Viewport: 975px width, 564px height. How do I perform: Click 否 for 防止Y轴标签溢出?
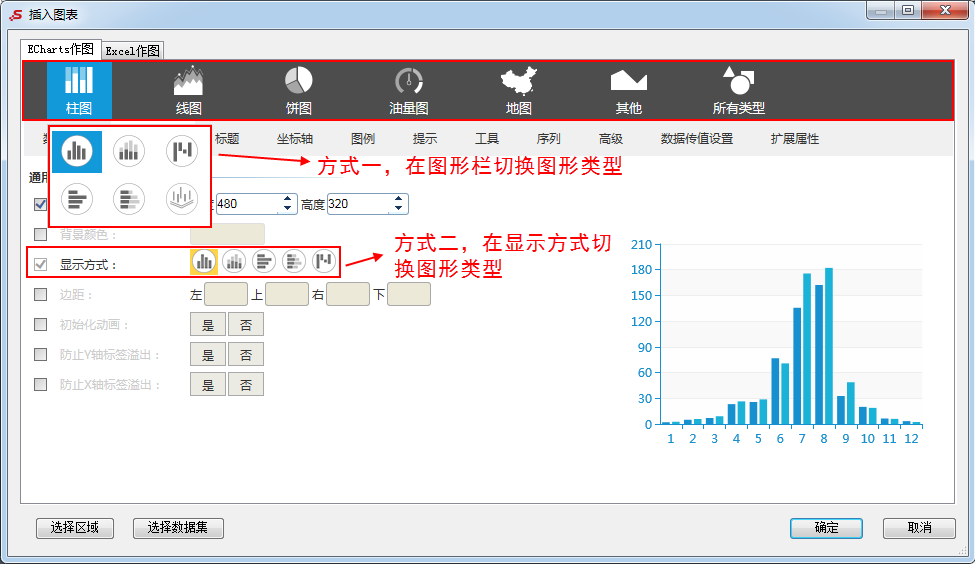click(x=246, y=354)
